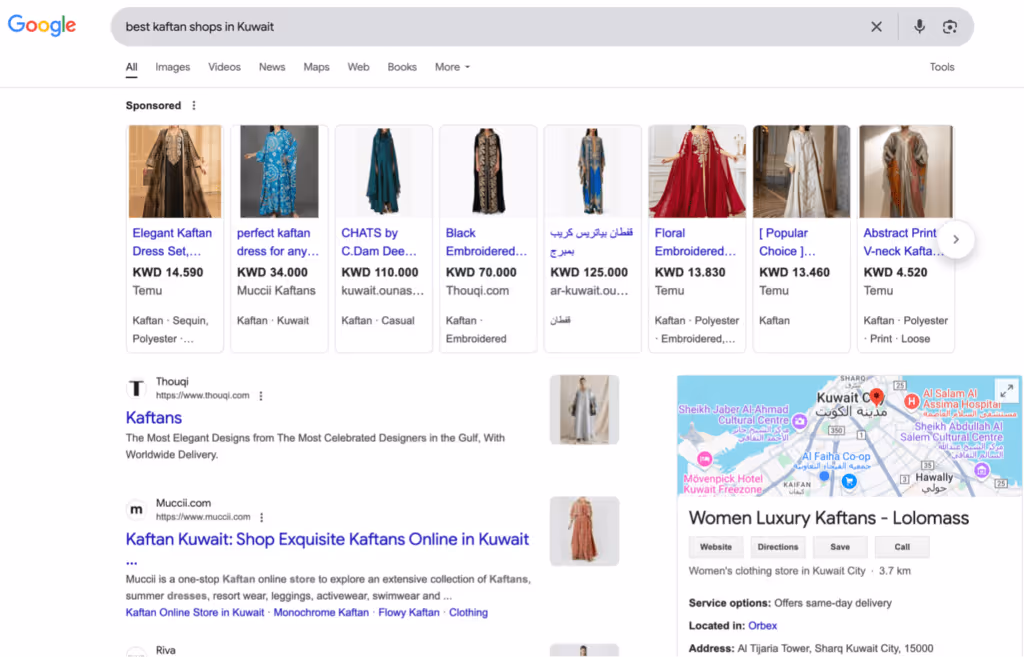The image size is (1024, 658).
Task: Click the Sheikh Abdullah Al Salem Cultural Centre marker
Action: [x=981, y=470]
